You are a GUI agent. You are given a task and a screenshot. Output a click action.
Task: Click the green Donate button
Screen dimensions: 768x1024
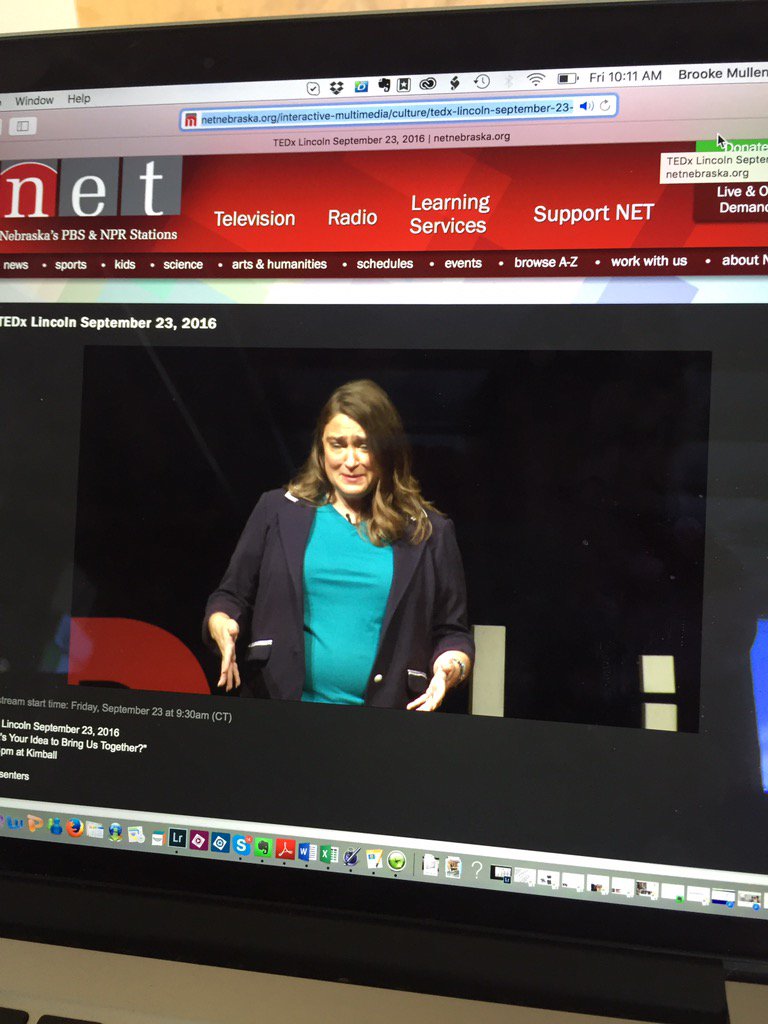pos(734,146)
